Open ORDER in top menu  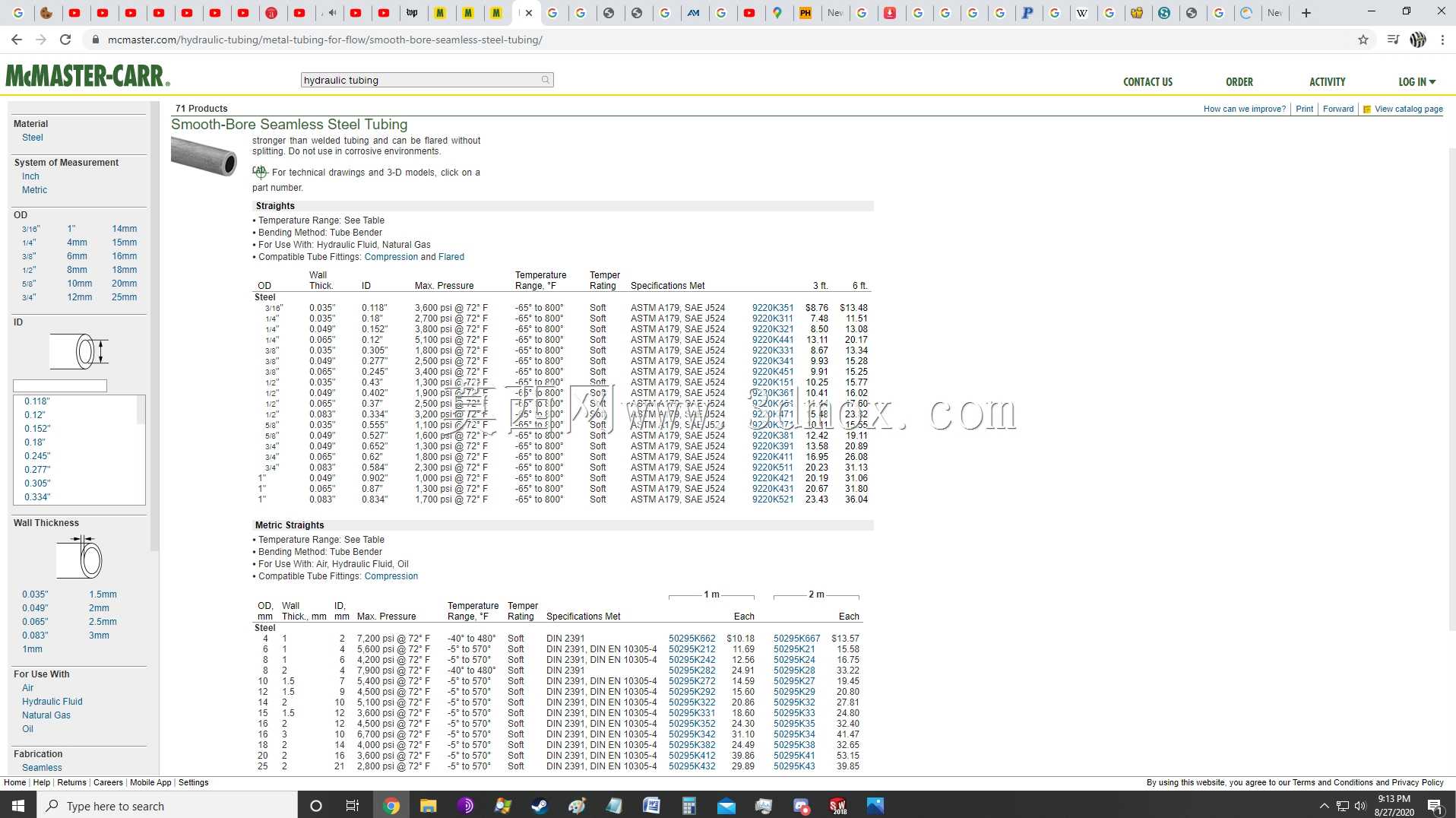tap(1239, 81)
